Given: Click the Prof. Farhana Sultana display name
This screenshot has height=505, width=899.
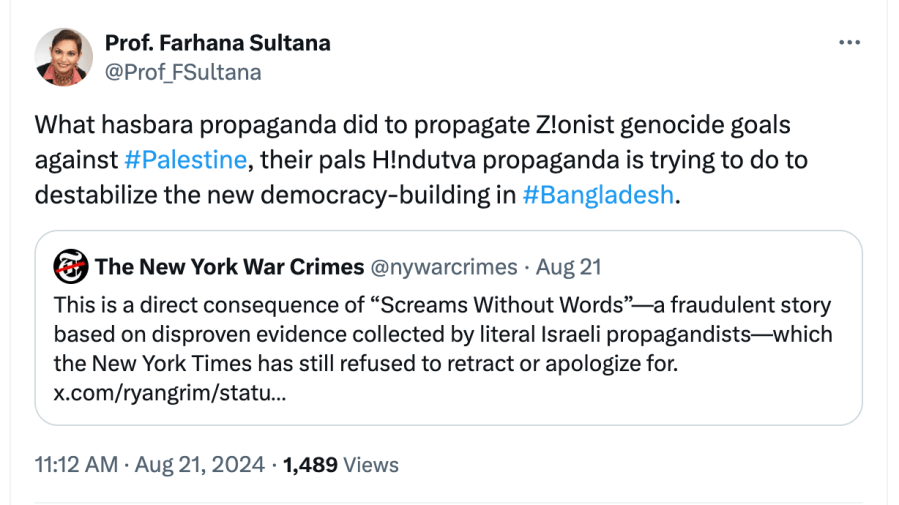Looking at the screenshot, I should (217, 43).
